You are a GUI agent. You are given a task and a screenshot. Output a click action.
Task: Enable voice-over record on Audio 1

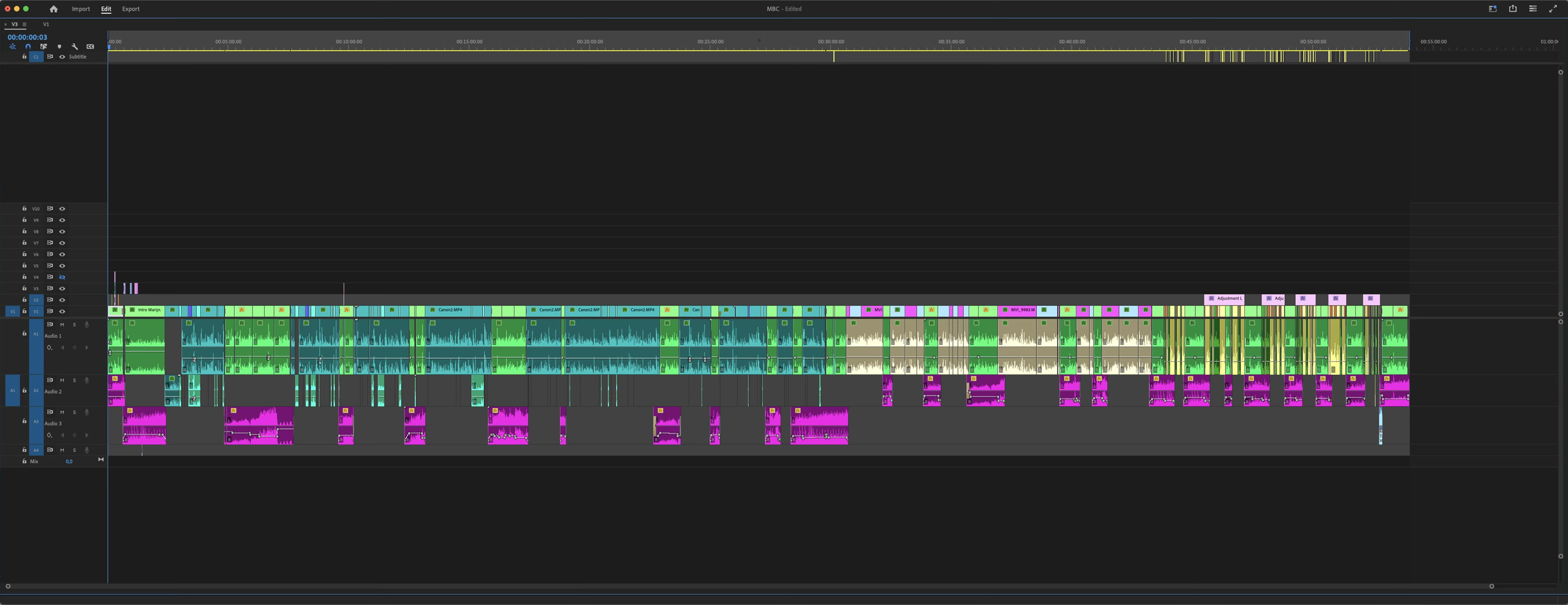pyautogui.click(x=87, y=325)
